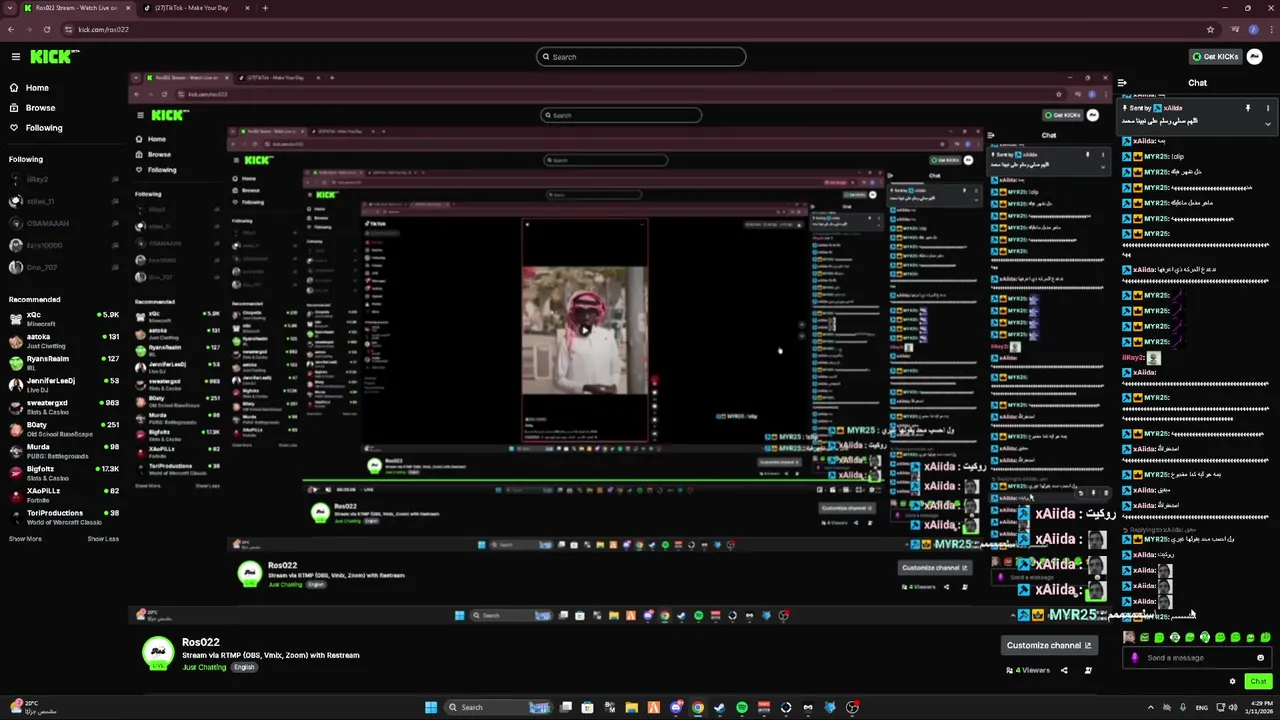This screenshot has height=720, width=1280.
Task: Open the Windows Start menu
Action: (431, 707)
